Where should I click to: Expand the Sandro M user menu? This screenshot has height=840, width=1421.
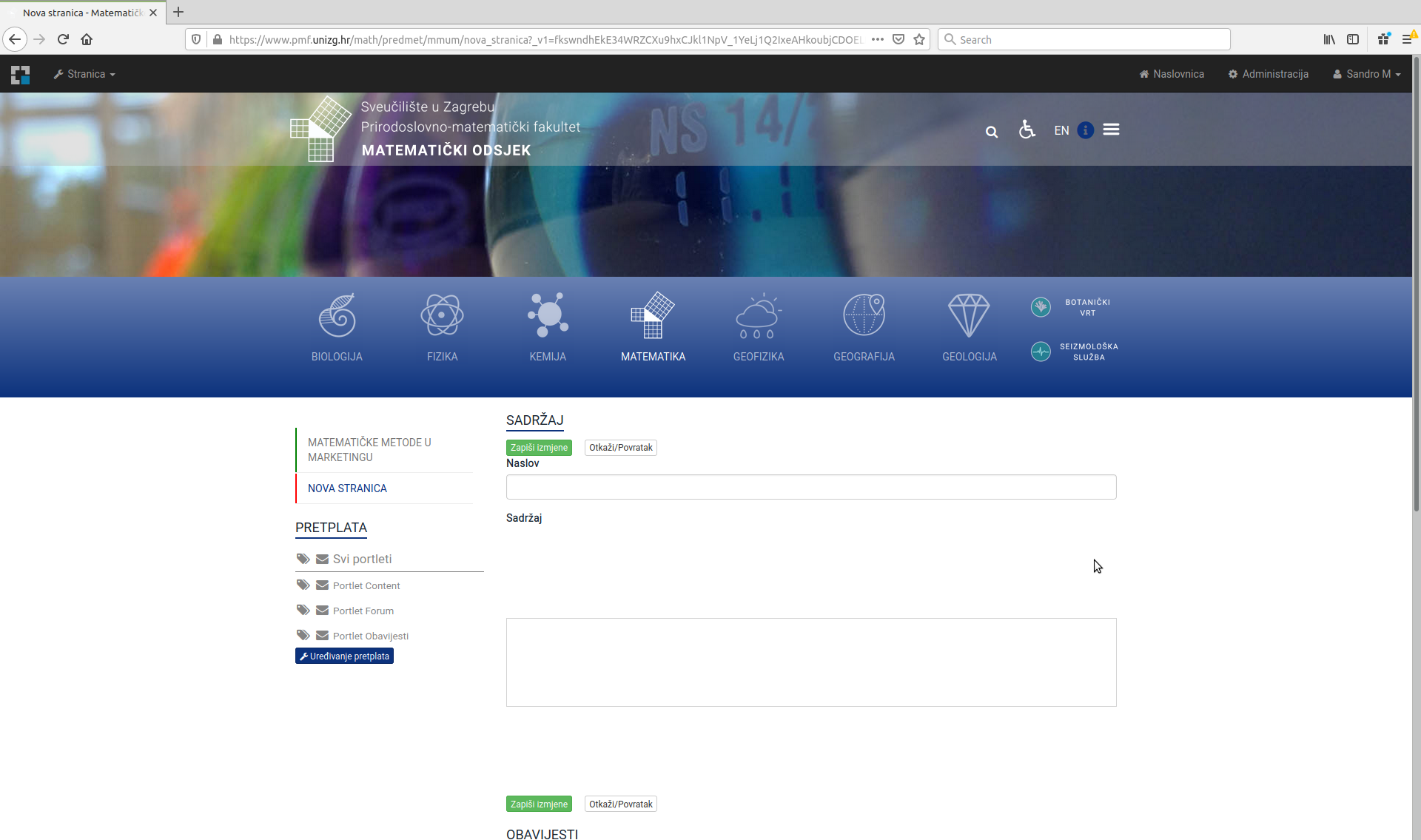[1367, 74]
